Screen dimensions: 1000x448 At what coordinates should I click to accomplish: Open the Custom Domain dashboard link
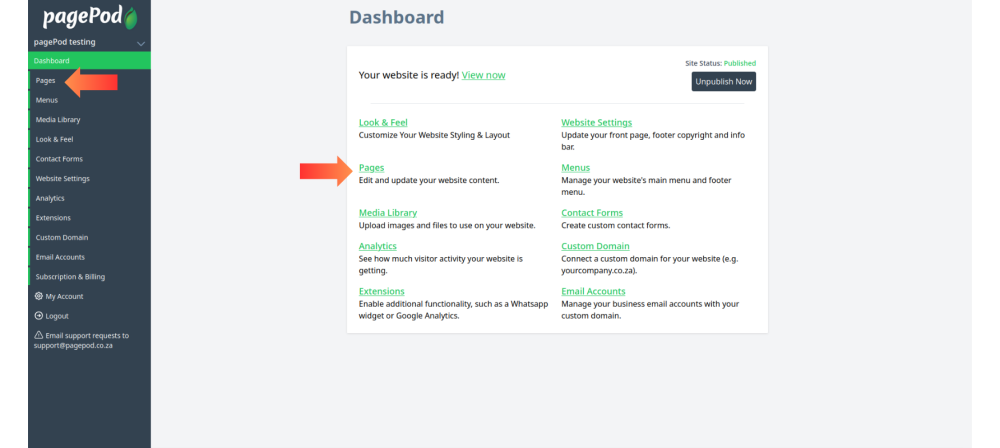click(x=596, y=246)
